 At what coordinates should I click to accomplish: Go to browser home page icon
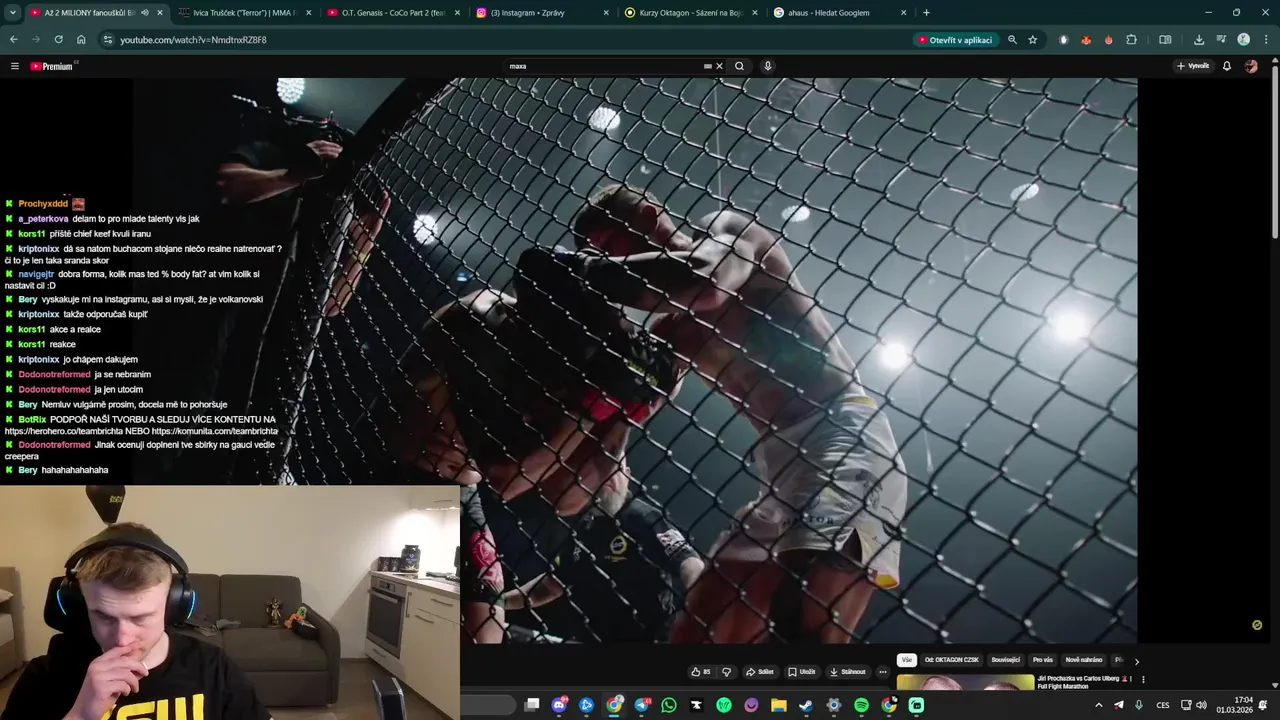point(81,40)
